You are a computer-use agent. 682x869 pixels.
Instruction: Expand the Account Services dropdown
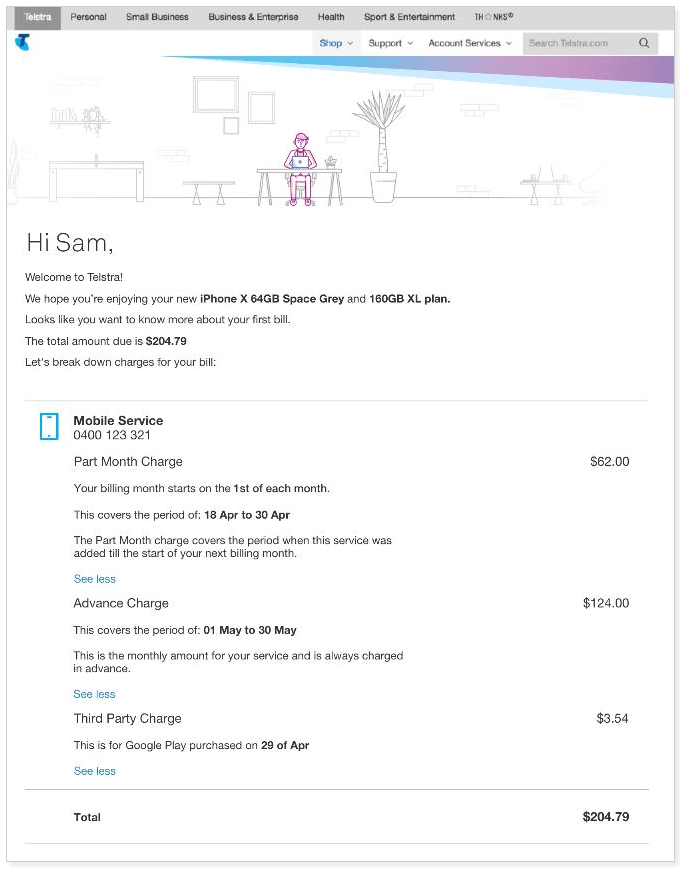point(466,43)
